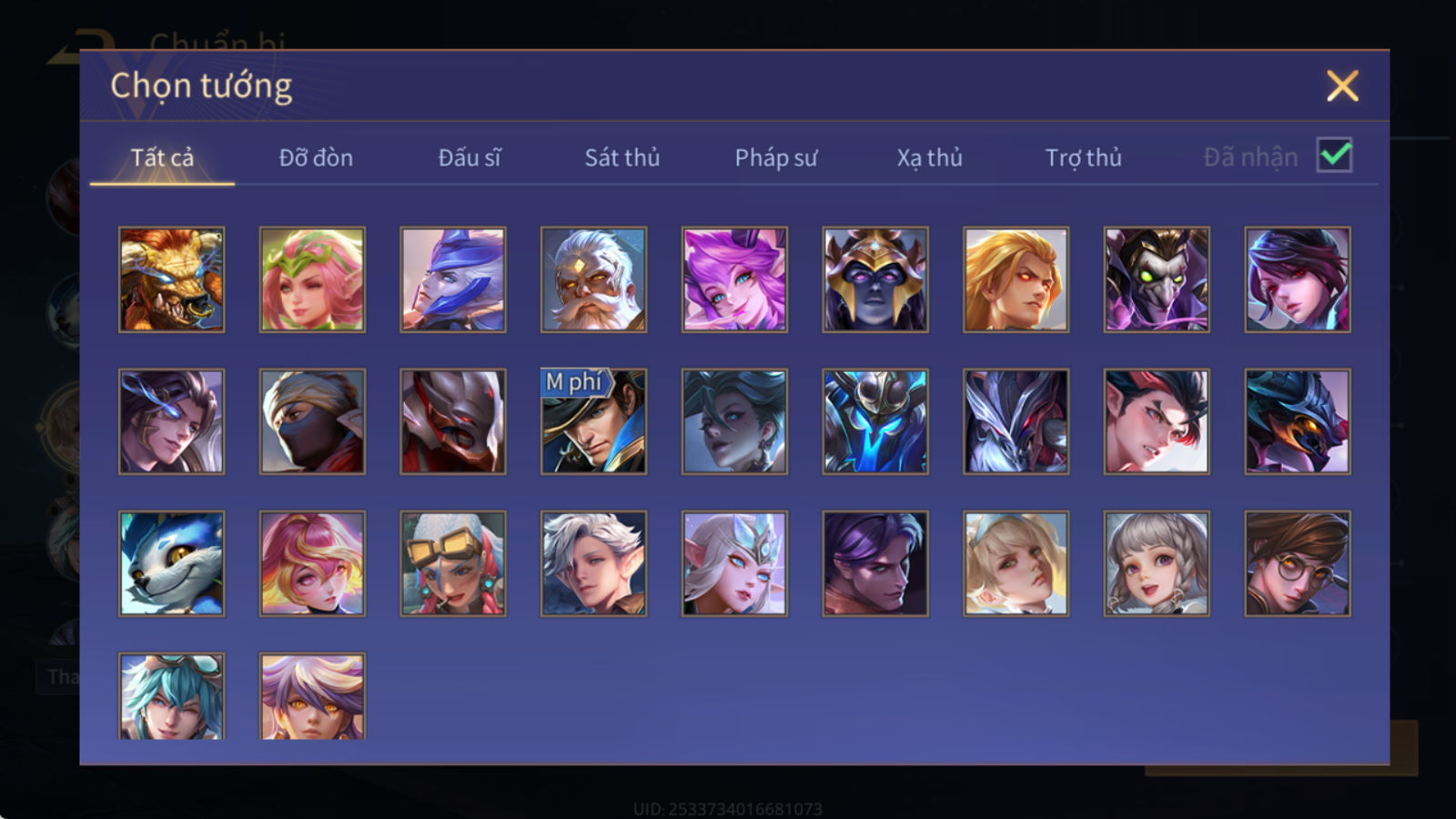This screenshot has width=1456, height=819.
Task: Pick the plague-doctor masked hero with green eyes
Action: click(x=1157, y=279)
